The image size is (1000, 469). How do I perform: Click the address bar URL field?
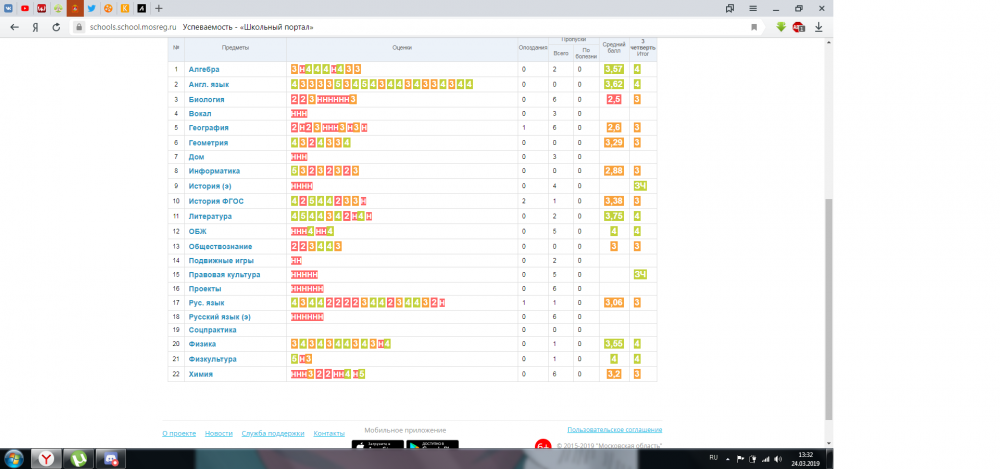point(400,27)
